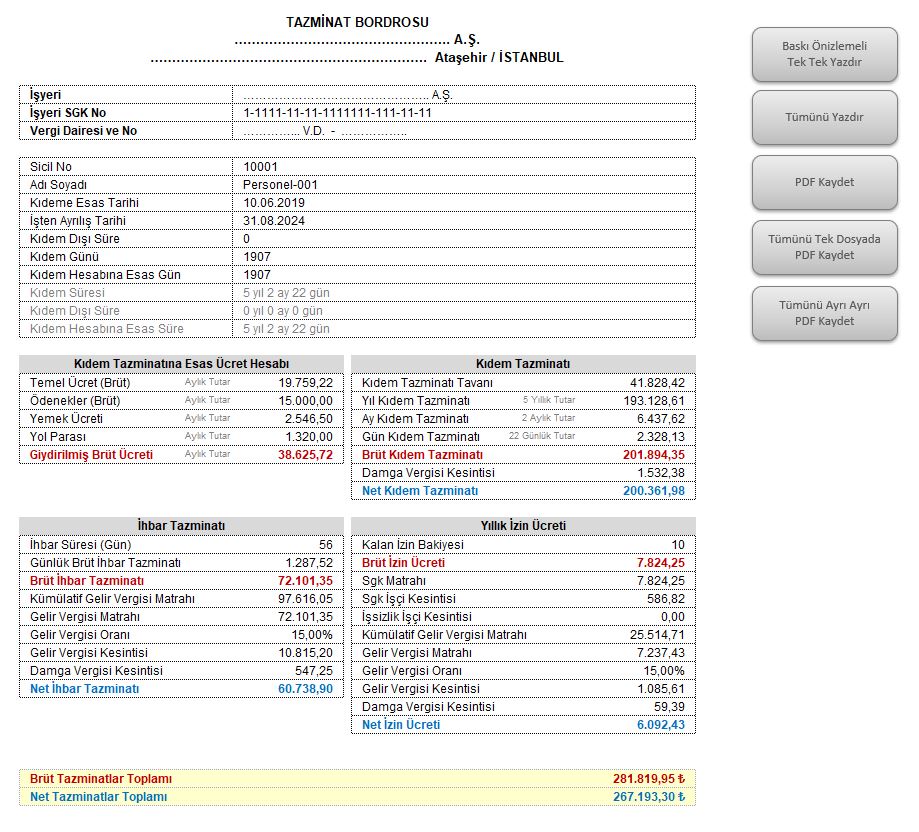Select the Kıdem Dışı Süre value 0
Image resolution: width=919 pixels, height=832 pixels.
[x=248, y=239]
